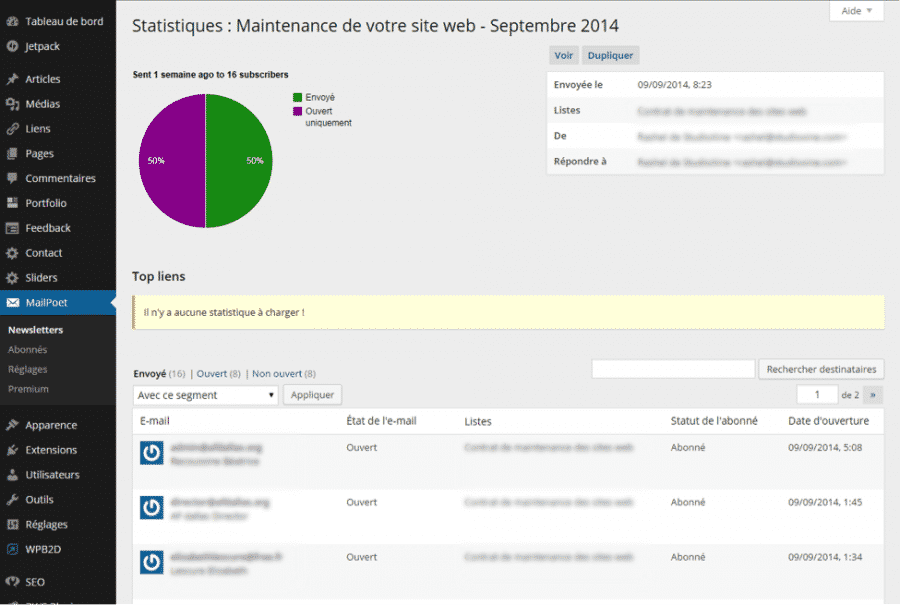The image size is (900, 605).
Task: Open Médias via its media icon
Action: coord(12,104)
